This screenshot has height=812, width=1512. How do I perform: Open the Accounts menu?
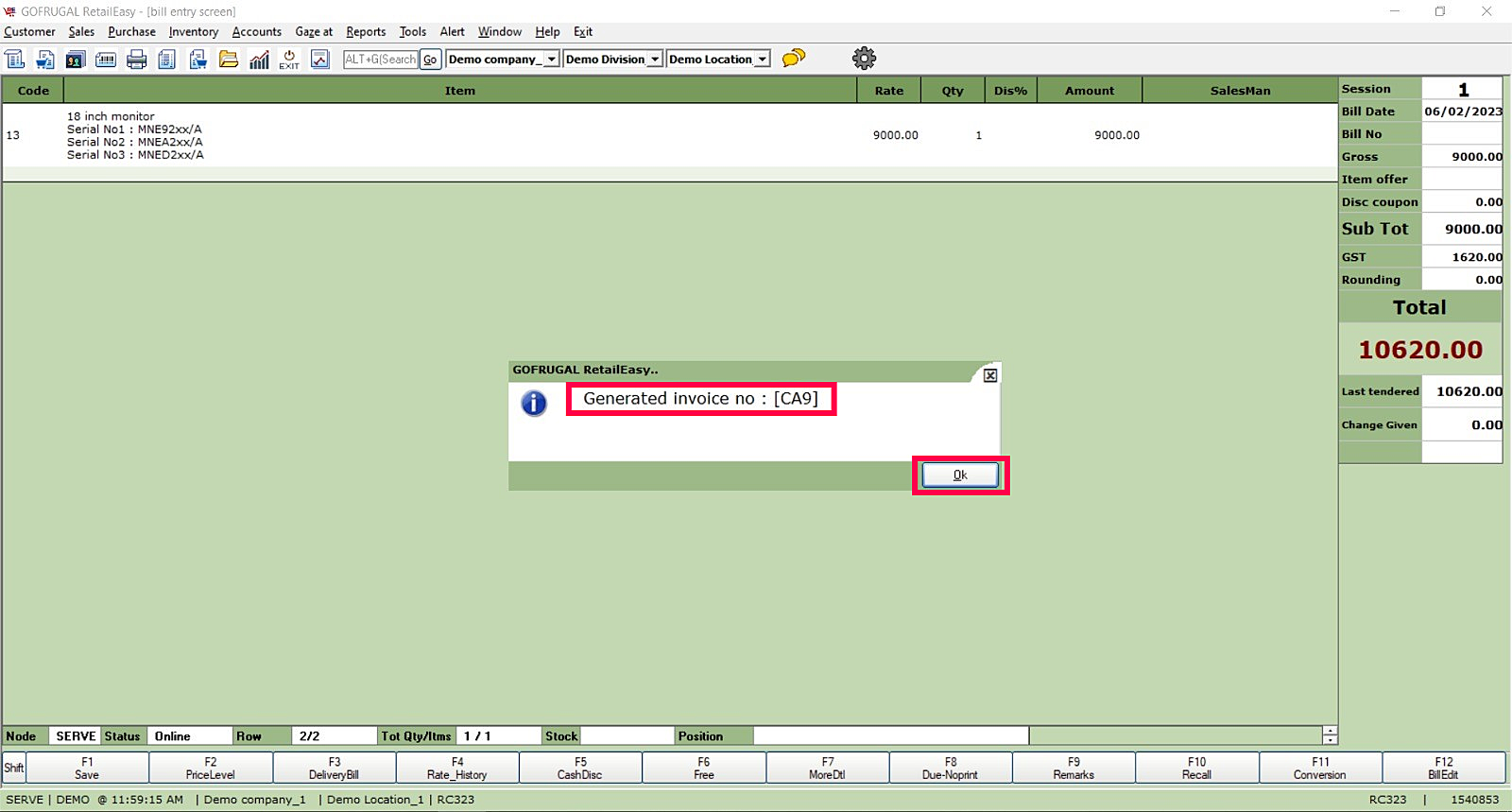(x=257, y=32)
